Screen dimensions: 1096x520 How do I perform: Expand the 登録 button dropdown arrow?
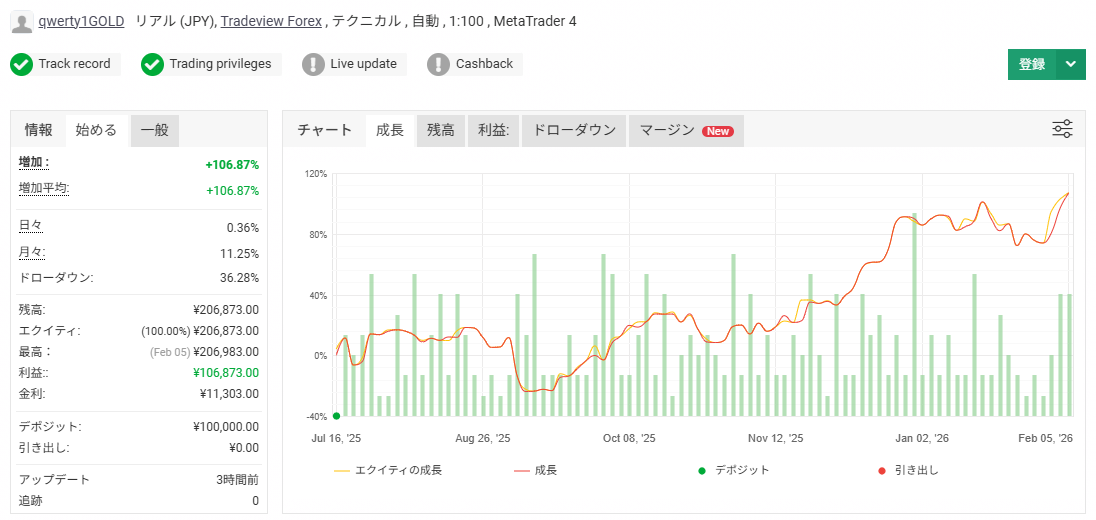coord(1070,64)
